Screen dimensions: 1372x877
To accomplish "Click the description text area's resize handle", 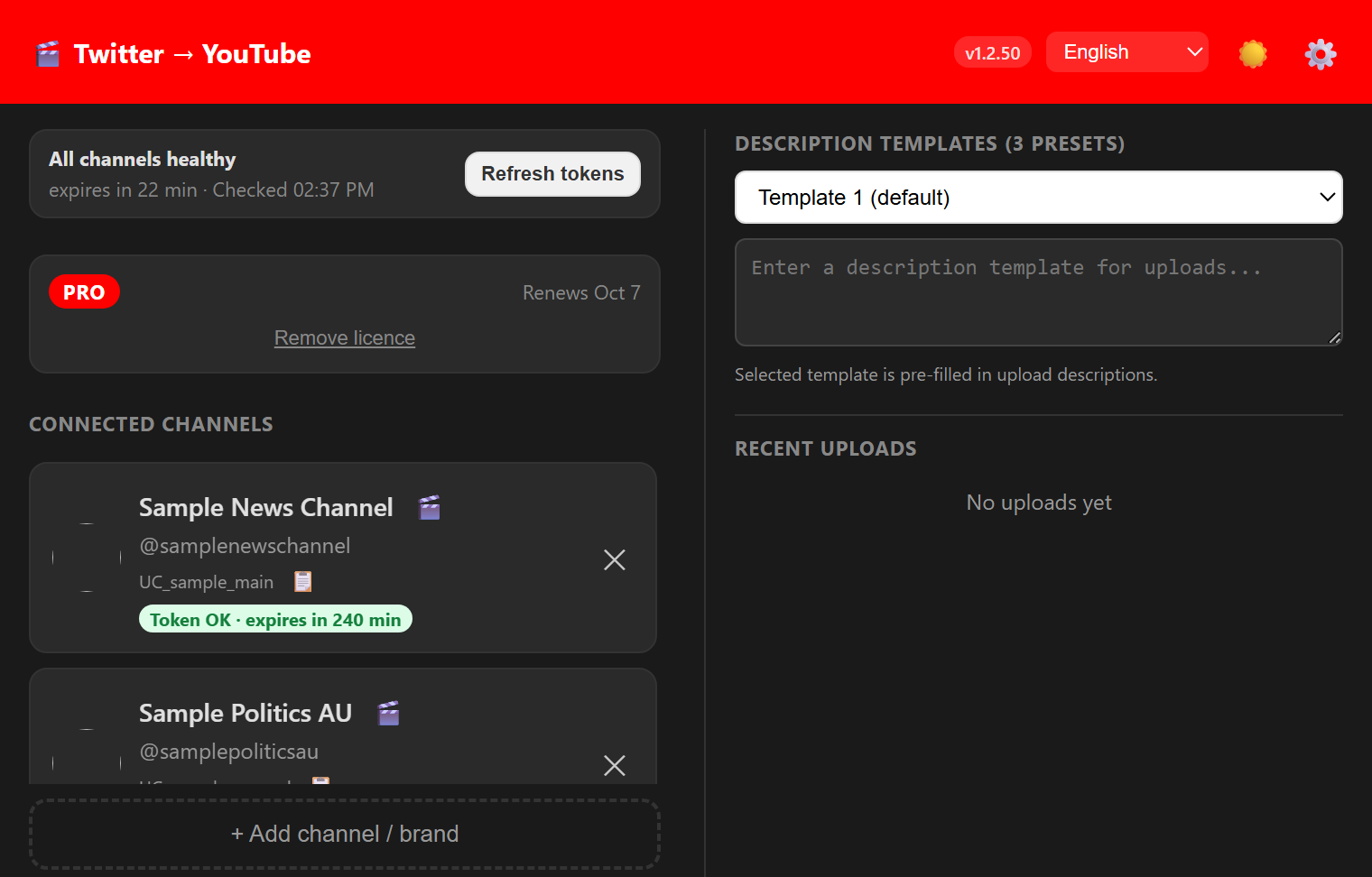I will [1334, 337].
